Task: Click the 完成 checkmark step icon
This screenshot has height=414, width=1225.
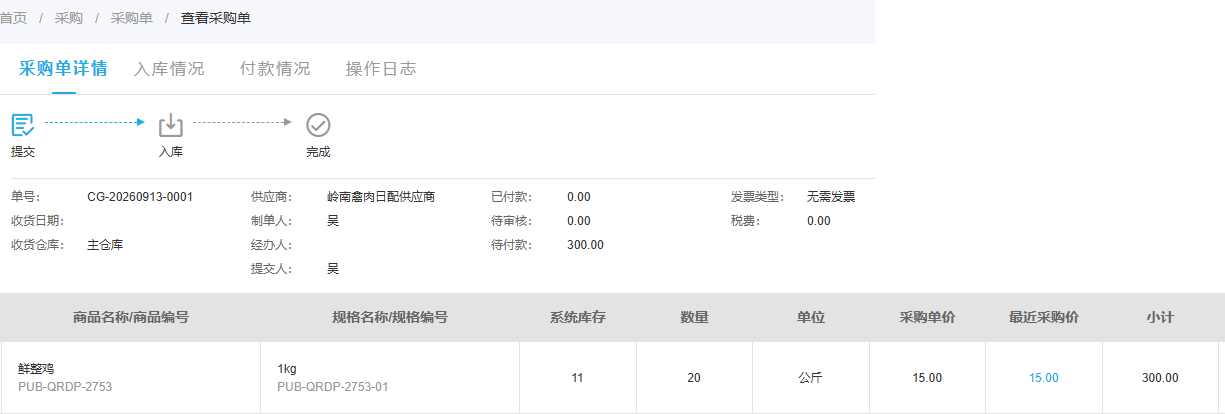Action: pos(318,125)
